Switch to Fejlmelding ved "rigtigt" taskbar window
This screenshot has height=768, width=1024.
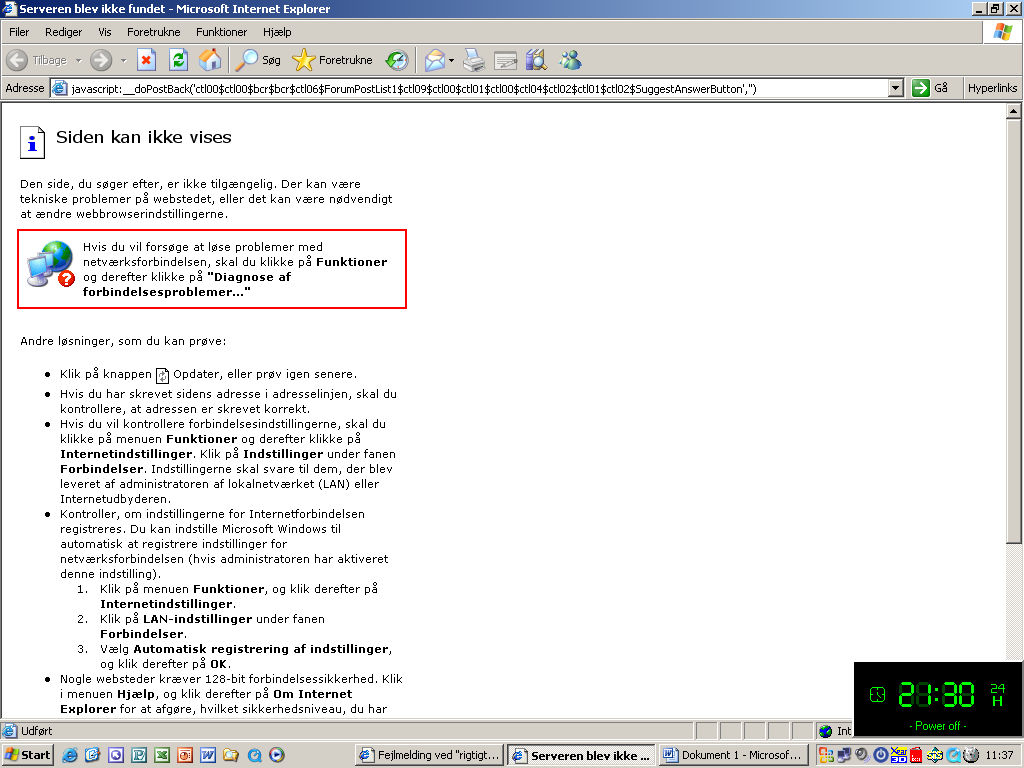(x=431, y=755)
